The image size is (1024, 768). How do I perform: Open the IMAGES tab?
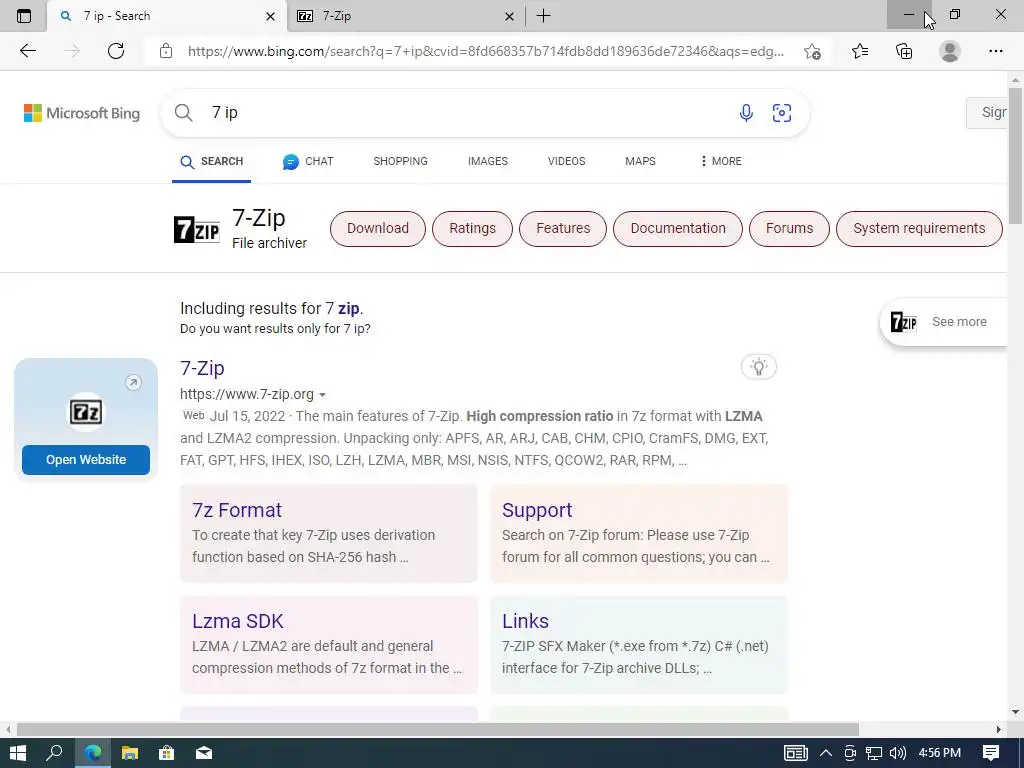coord(487,161)
